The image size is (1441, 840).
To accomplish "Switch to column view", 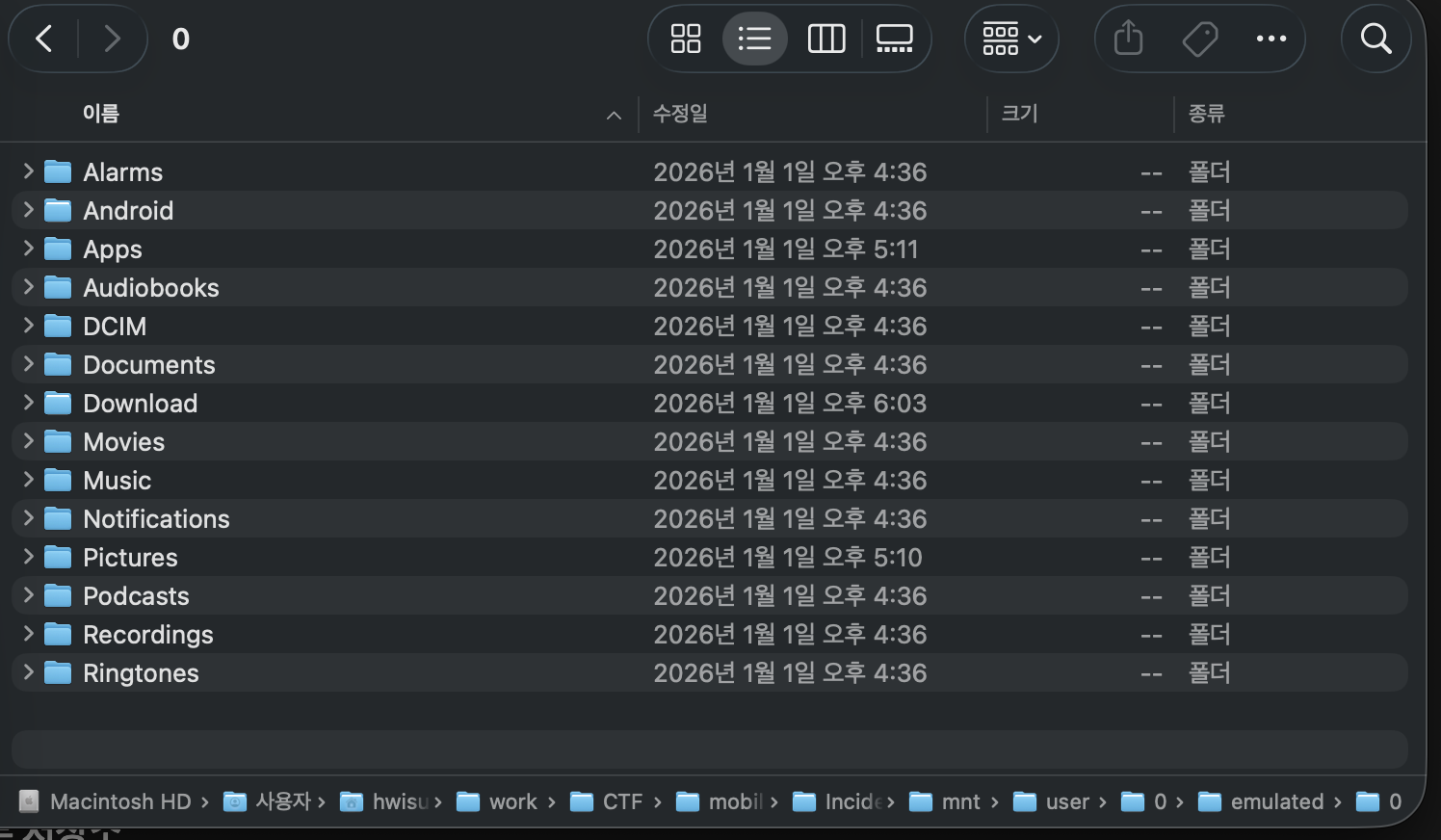I will [x=825, y=39].
